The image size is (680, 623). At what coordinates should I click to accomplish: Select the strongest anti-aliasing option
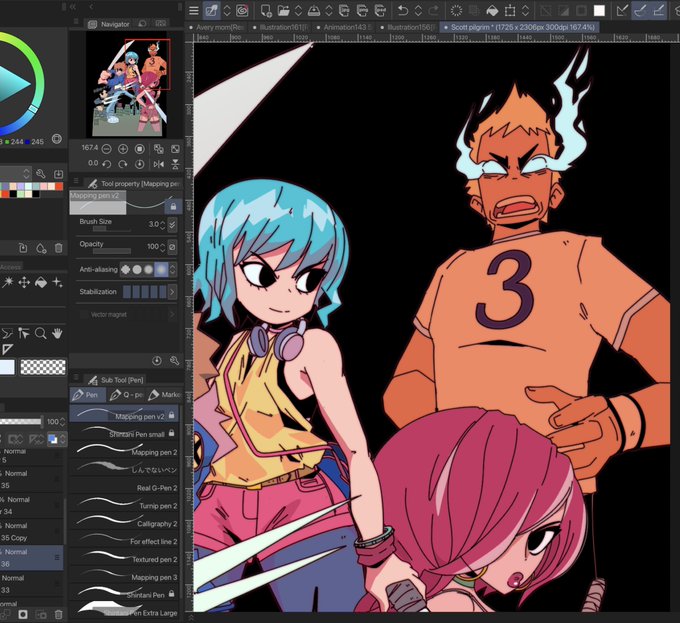[x=161, y=269]
